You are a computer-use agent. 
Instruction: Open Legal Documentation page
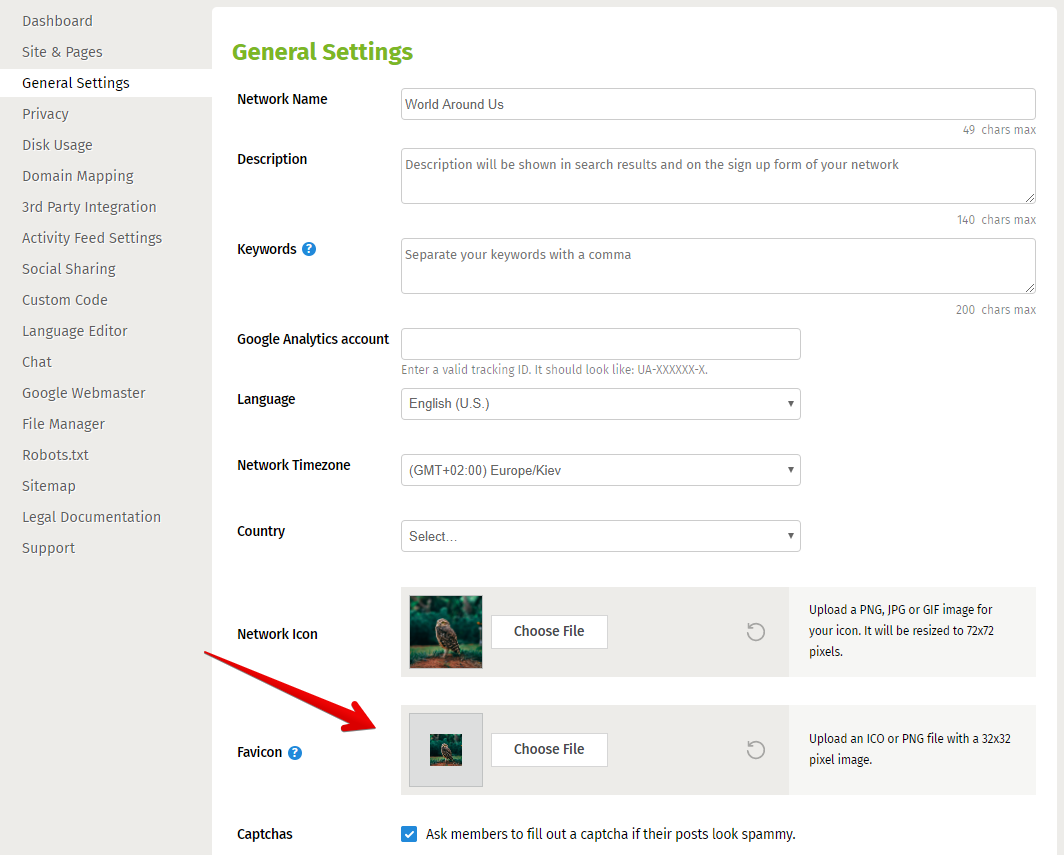click(92, 517)
